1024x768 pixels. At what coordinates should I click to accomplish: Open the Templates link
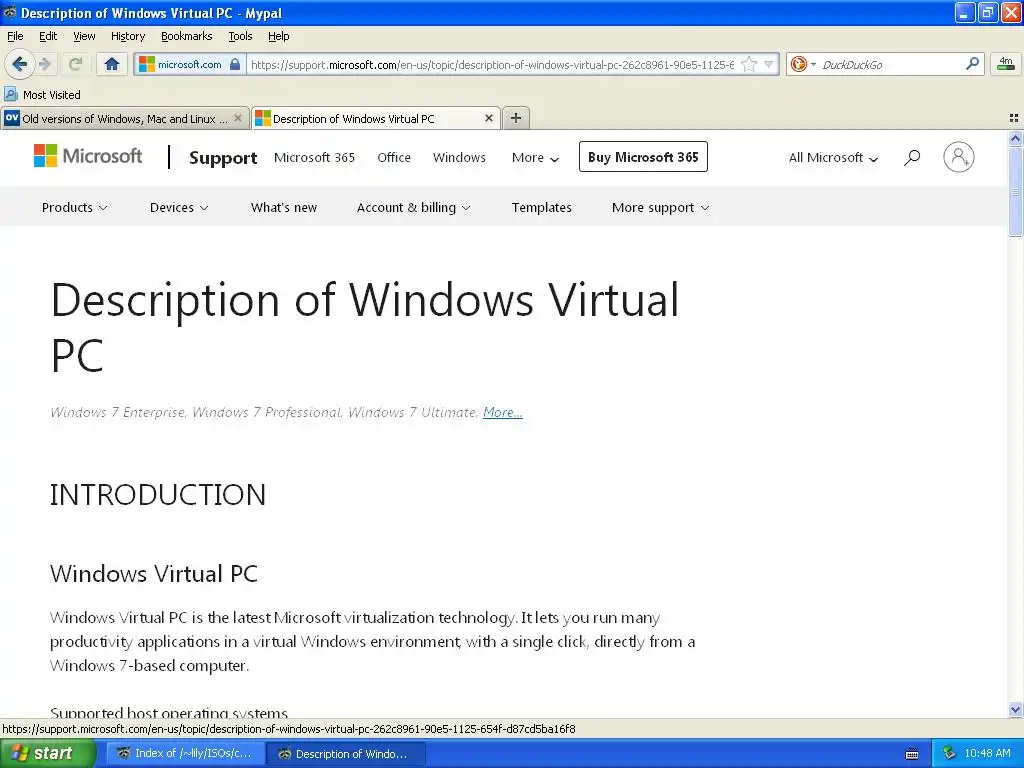pyautogui.click(x=541, y=208)
